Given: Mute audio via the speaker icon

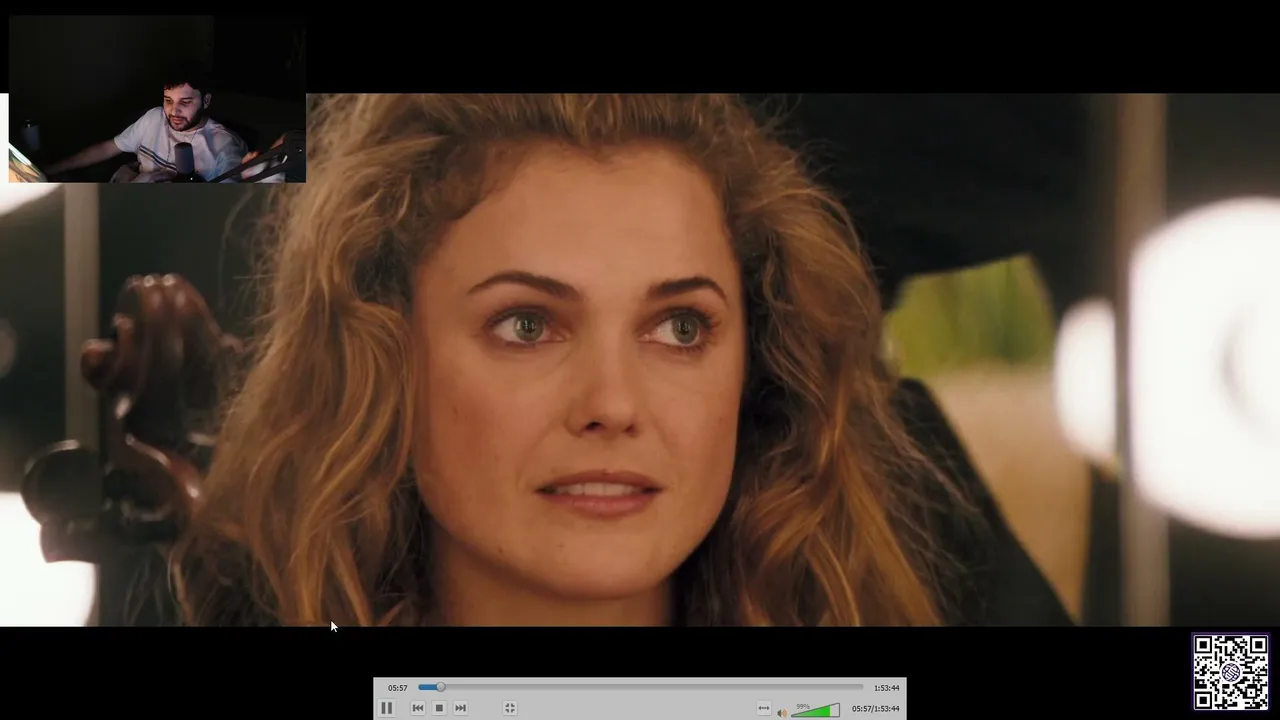Looking at the screenshot, I should (782, 711).
